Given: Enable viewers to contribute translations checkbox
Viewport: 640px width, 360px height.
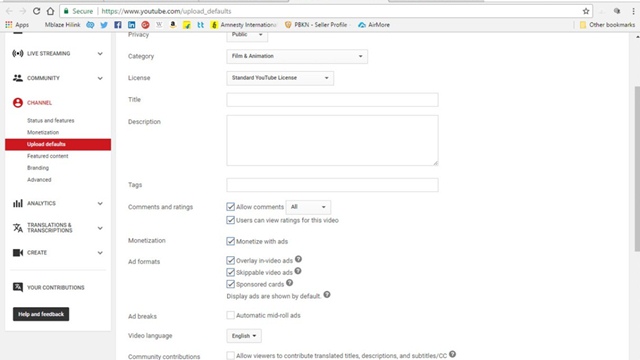Looking at the screenshot, I should point(231,356).
